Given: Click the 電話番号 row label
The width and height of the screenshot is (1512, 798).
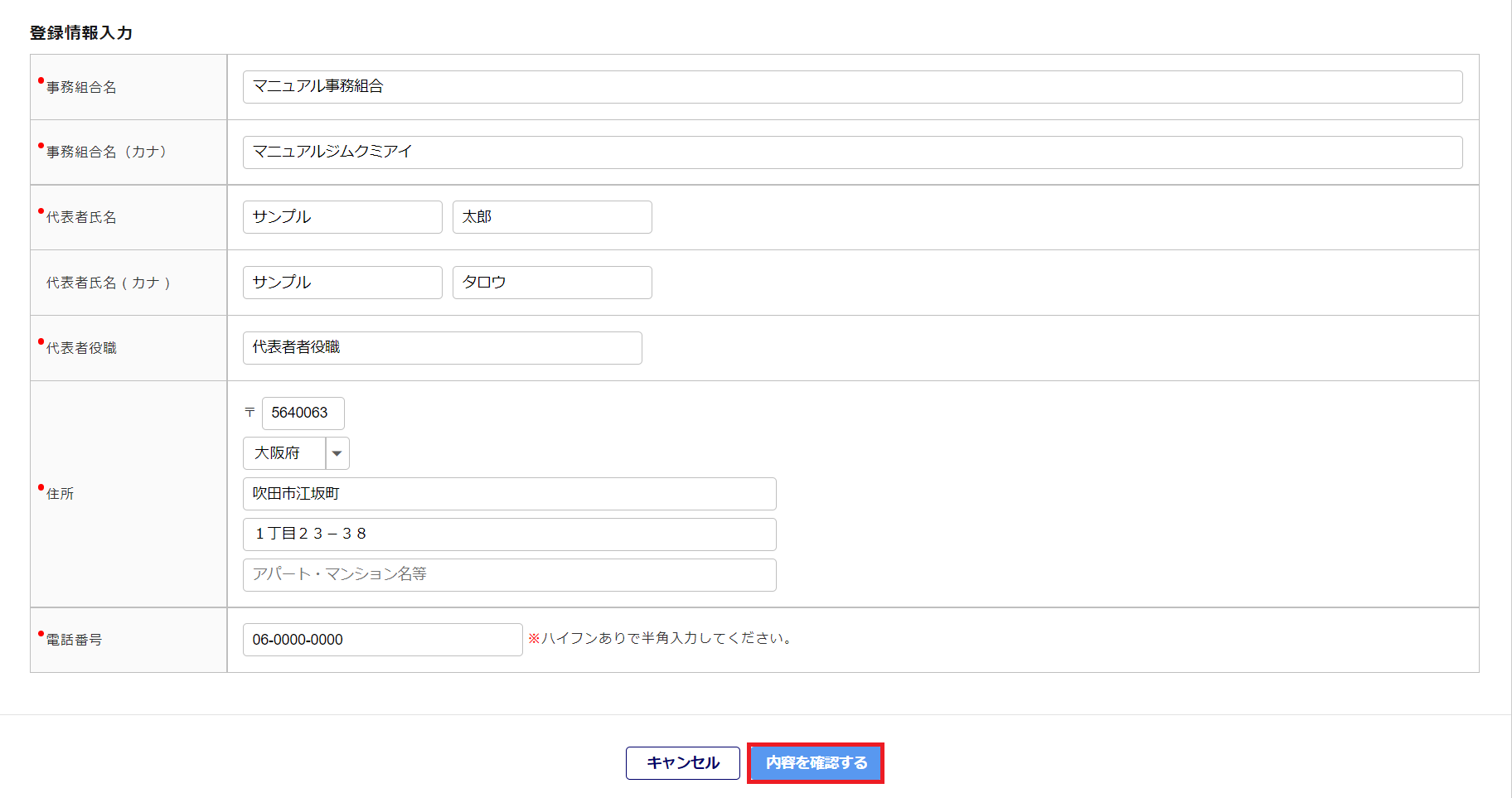Looking at the screenshot, I should [x=74, y=640].
